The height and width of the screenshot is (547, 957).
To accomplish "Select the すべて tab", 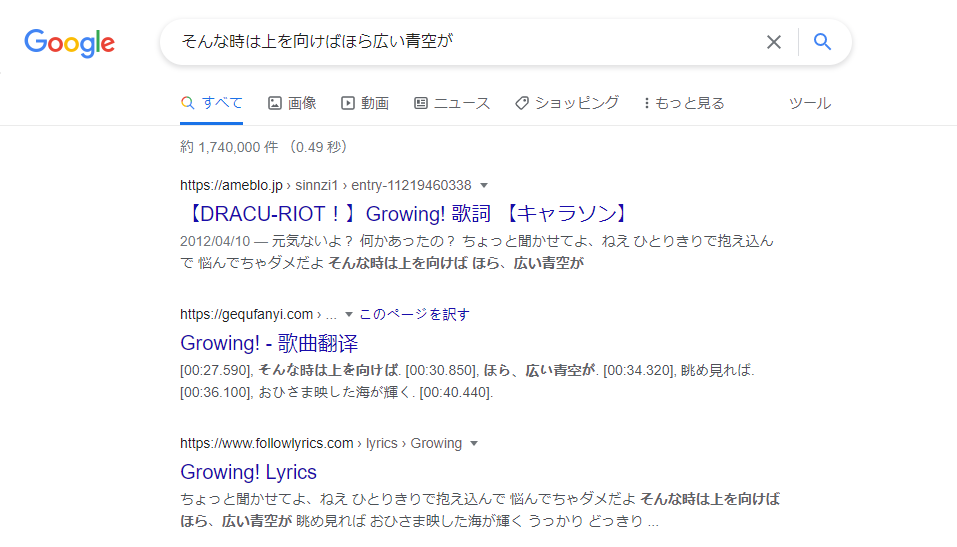I will 211,103.
